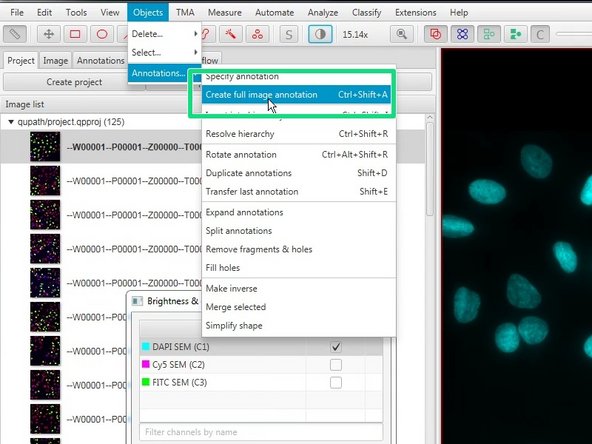Image resolution: width=592 pixels, height=444 pixels.
Task: Select the Cy5 SEM (C2) channel row
Action: [x=261, y=365]
